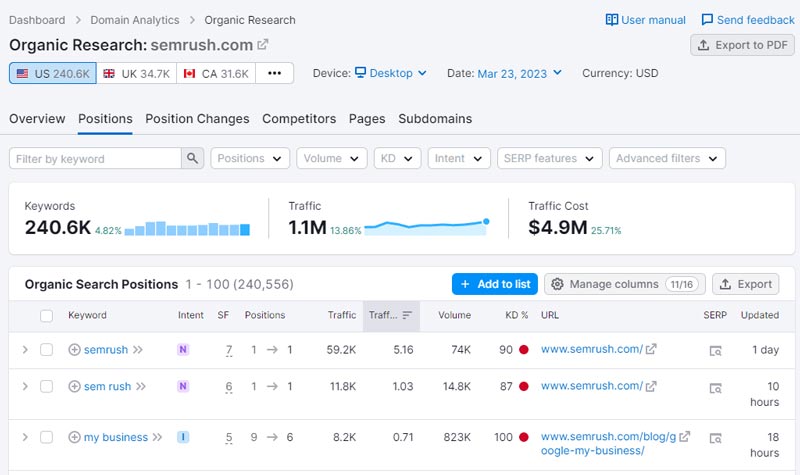Open the Positions filter dropdown

pos(250,158)
